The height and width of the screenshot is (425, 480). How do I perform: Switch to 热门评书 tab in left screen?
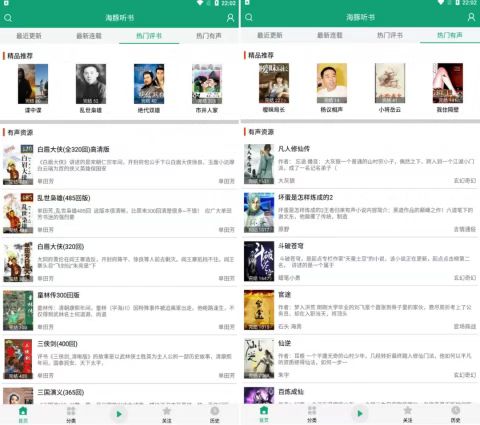(149, 36)
